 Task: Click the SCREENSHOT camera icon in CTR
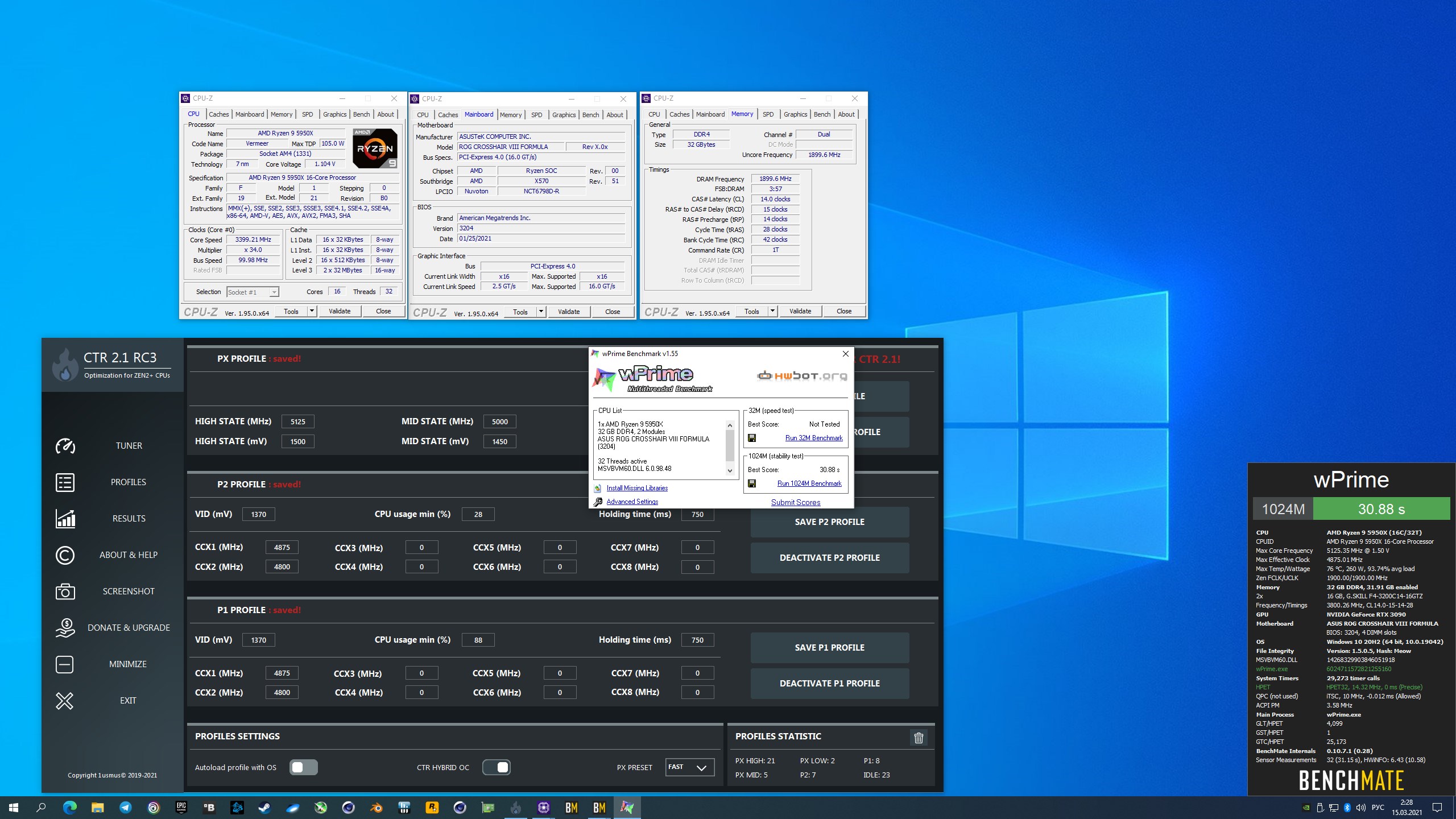(x=65, y=591)
